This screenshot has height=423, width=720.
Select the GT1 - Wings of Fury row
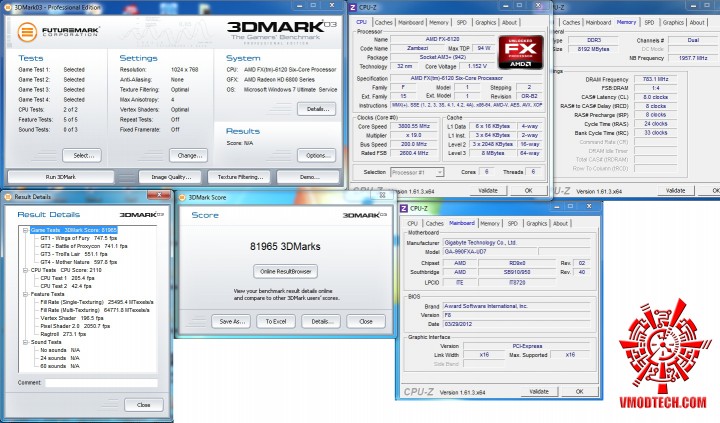tap(79, 238)
